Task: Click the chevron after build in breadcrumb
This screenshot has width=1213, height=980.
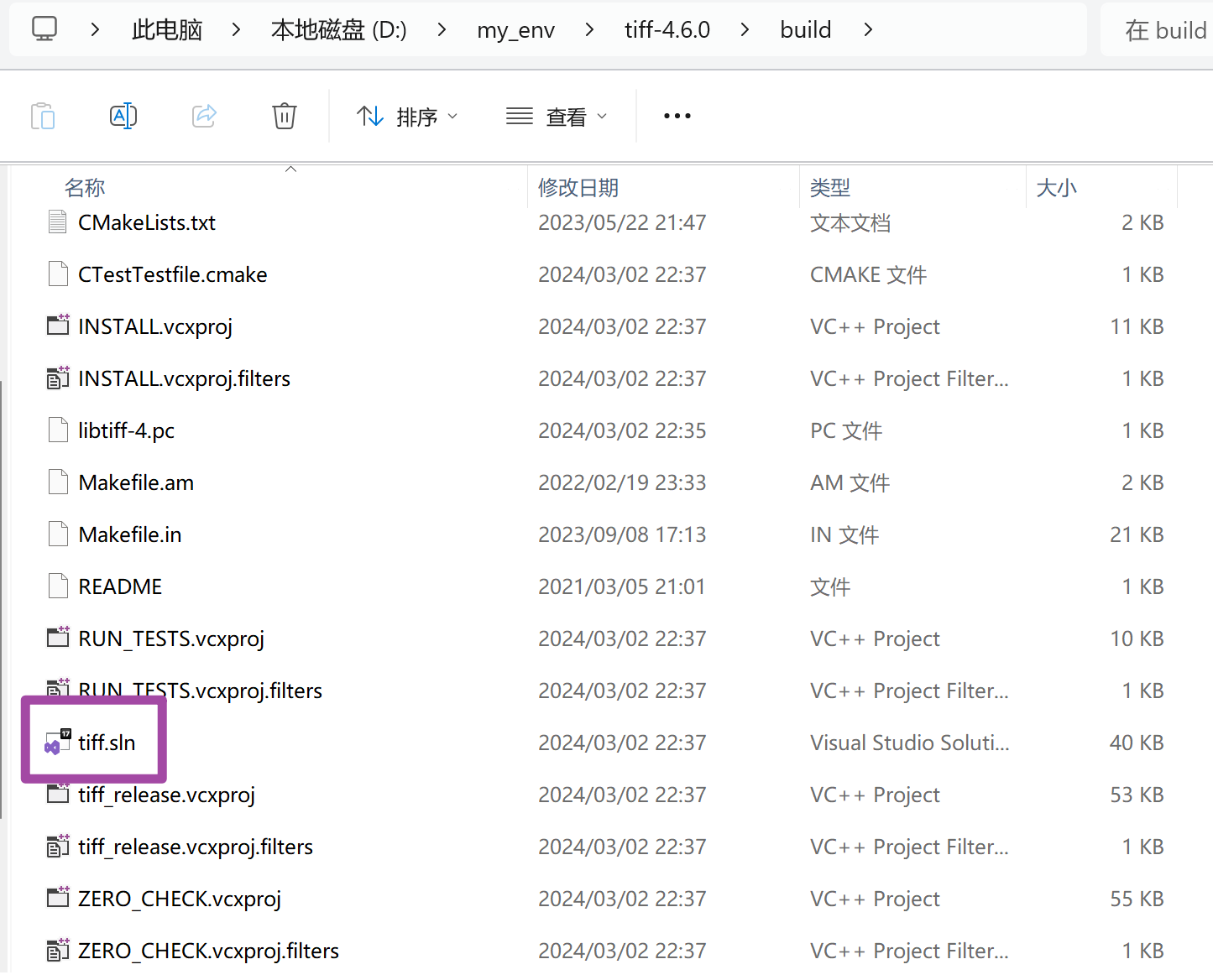Action: click(x=867, y=29)
